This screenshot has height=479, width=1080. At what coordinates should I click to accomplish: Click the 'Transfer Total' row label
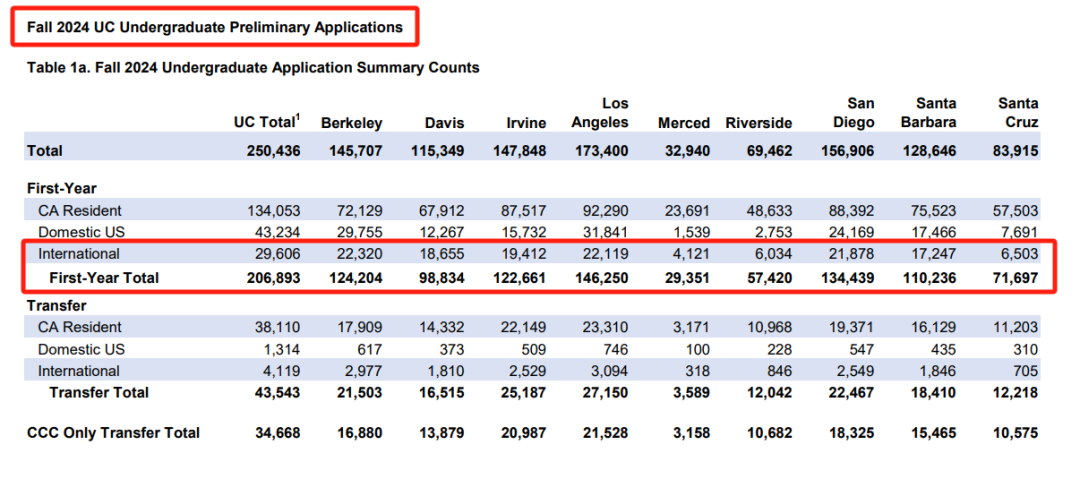click(98, 392)
